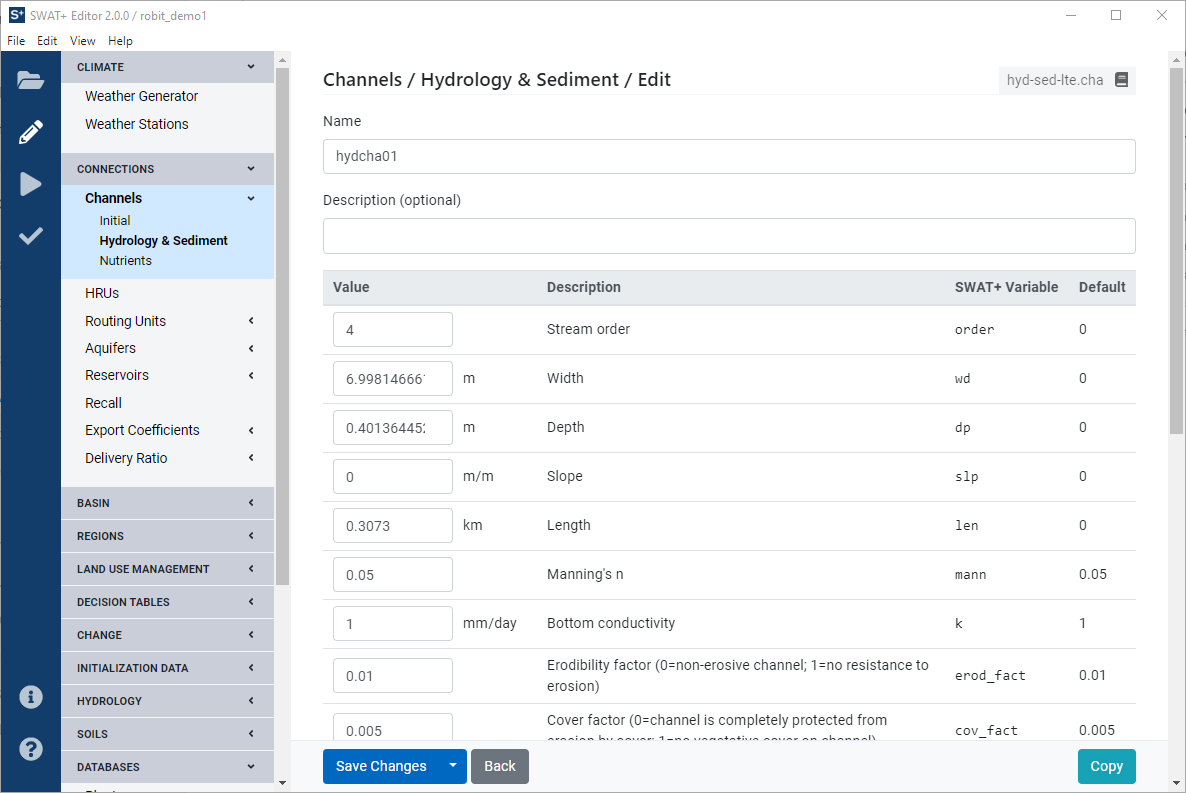Collapse the Climate section header

(167, 67)
